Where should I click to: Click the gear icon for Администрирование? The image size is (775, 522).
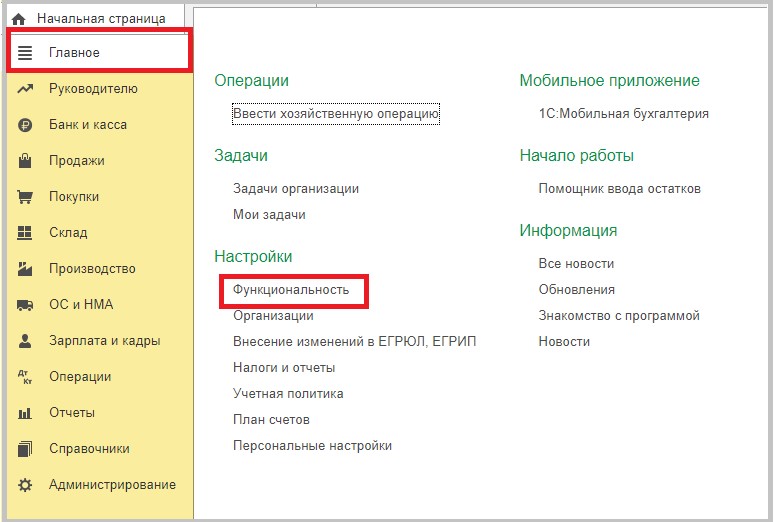[x=25, y=485]
